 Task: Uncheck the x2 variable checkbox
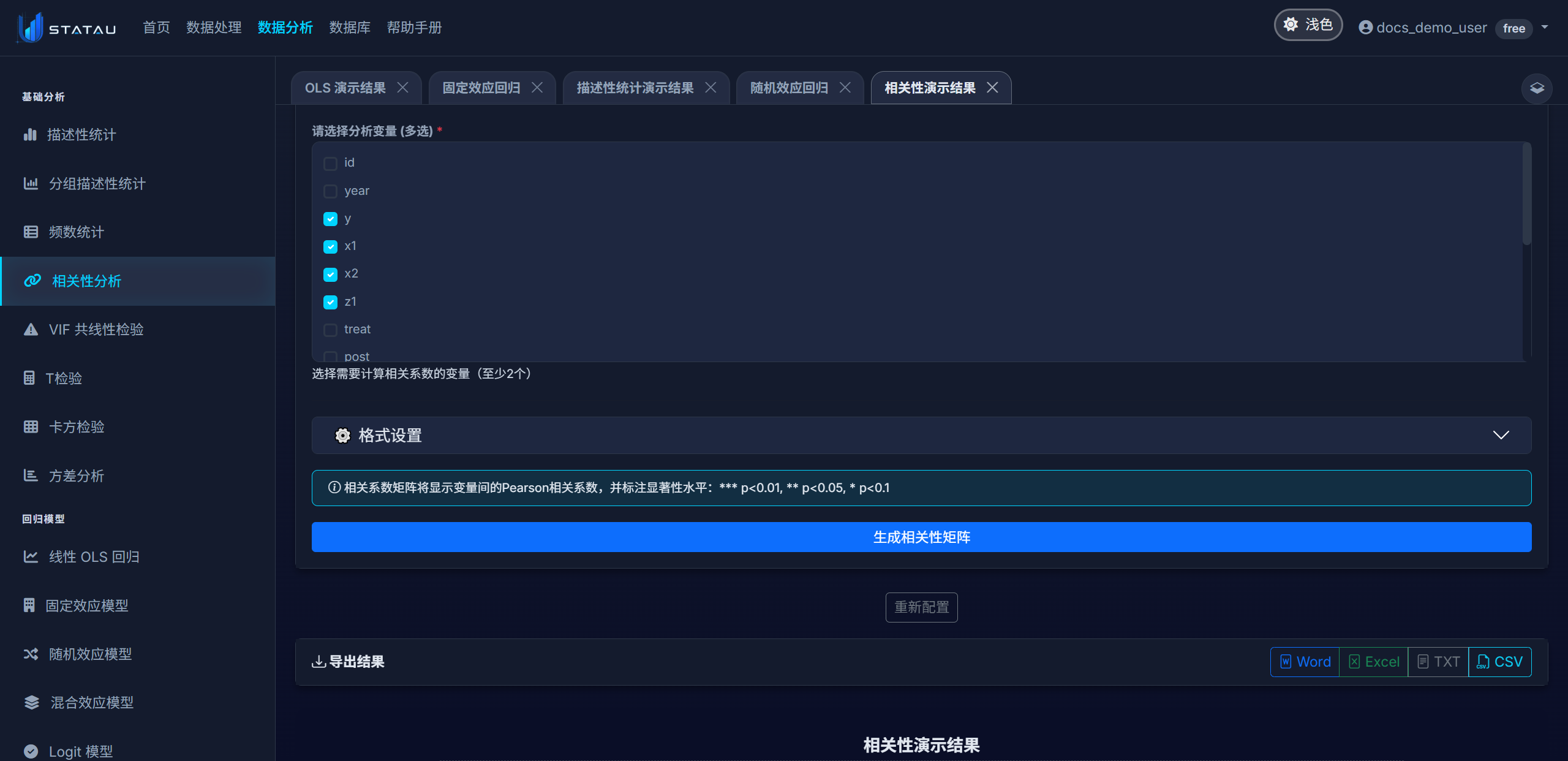(x=330, y=274)
